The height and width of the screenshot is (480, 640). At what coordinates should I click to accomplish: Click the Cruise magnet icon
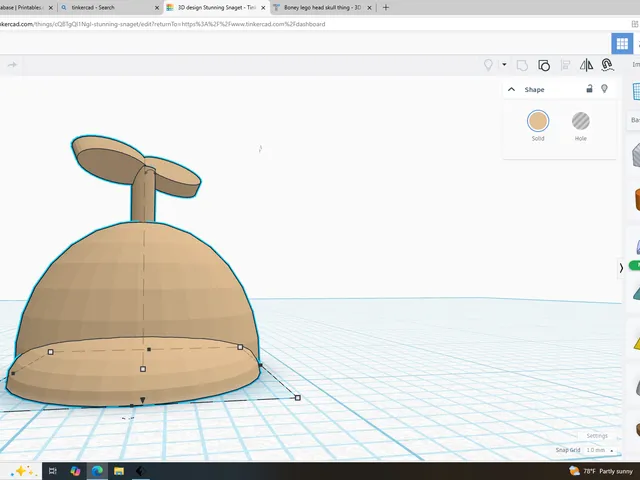(607, 65)
